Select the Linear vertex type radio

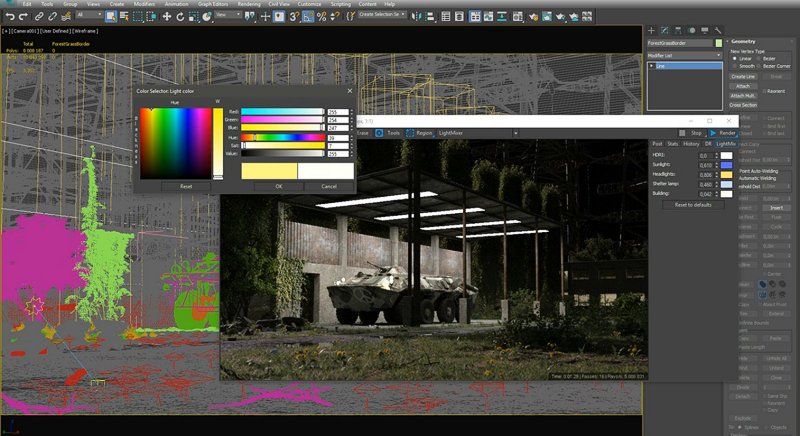pyautogui.click(x=737, y=58)
